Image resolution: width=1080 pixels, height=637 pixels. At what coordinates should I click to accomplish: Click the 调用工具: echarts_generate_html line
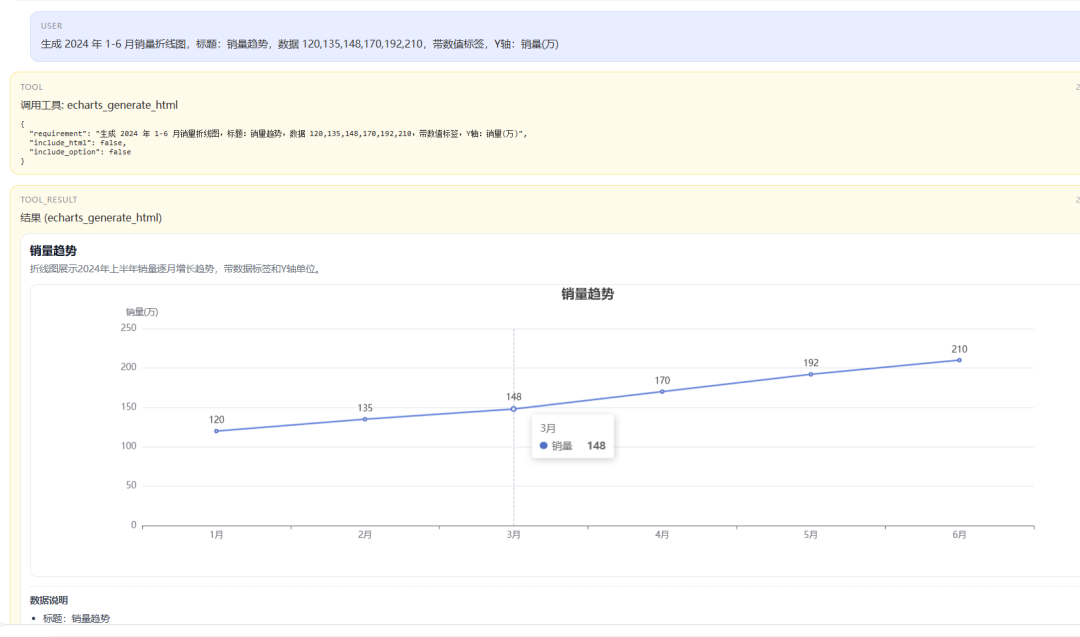tap(99, 105)
